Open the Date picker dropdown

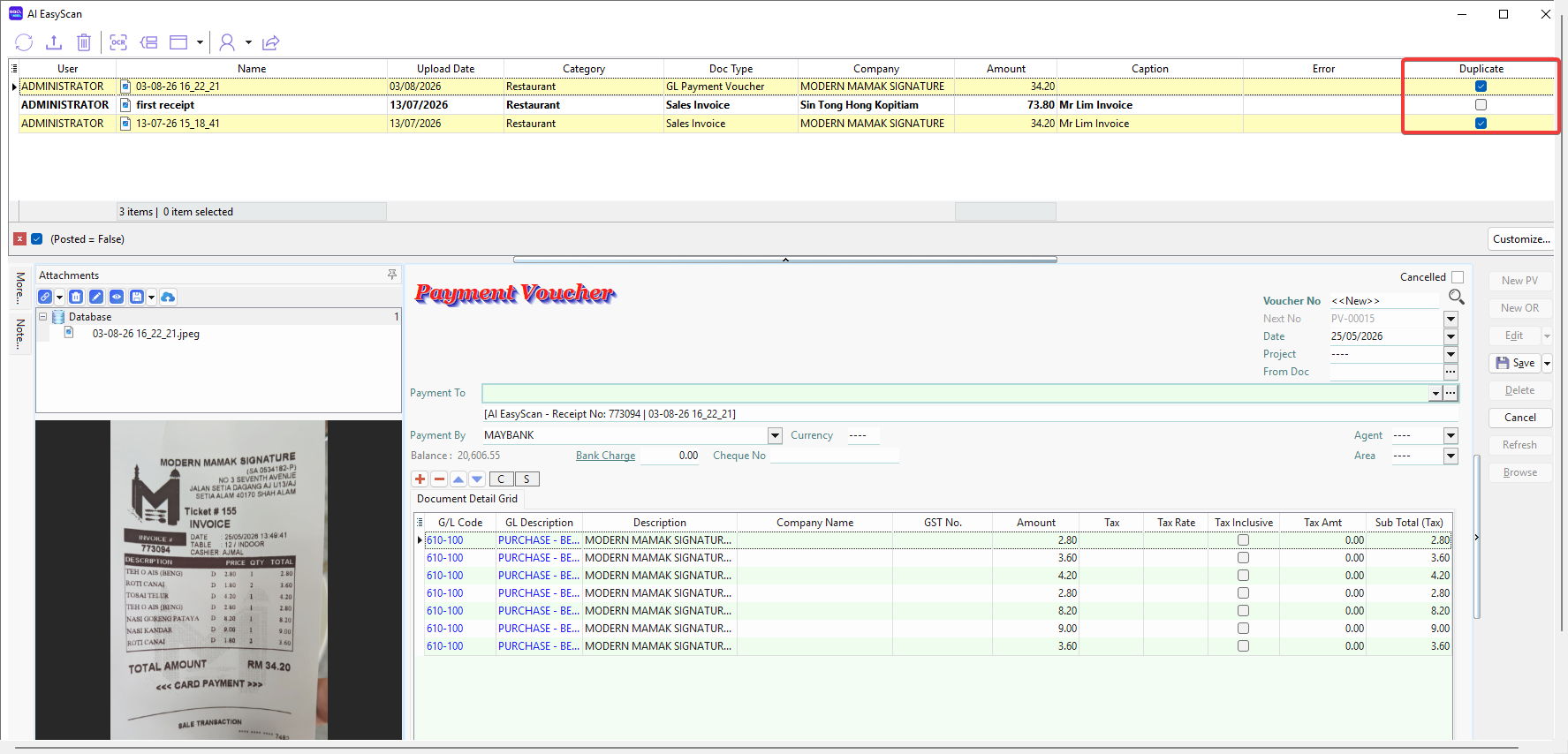[1451, 336]
